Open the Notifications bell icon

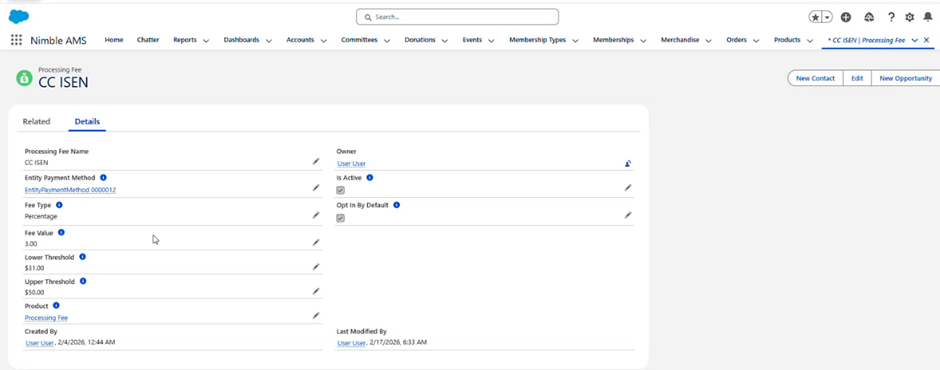[927, 17]
